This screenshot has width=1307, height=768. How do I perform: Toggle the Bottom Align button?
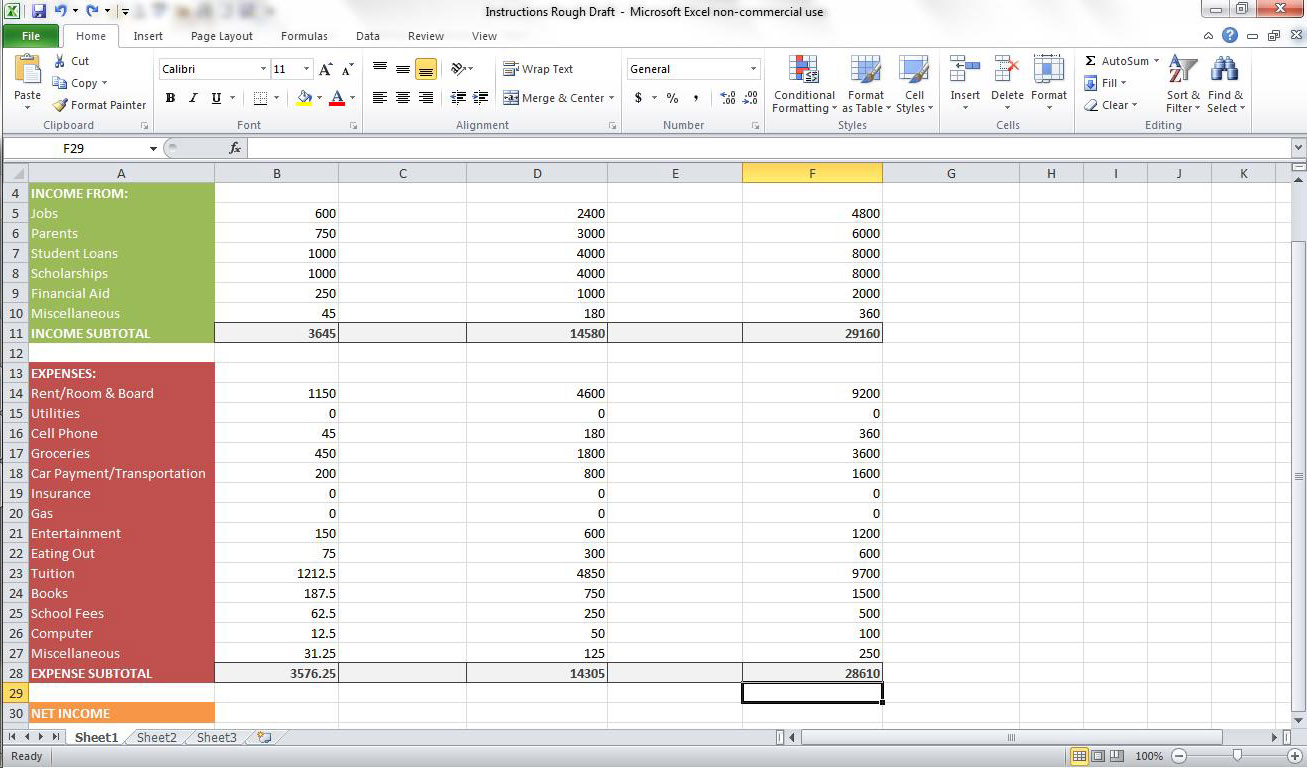[x=425, y=69]
